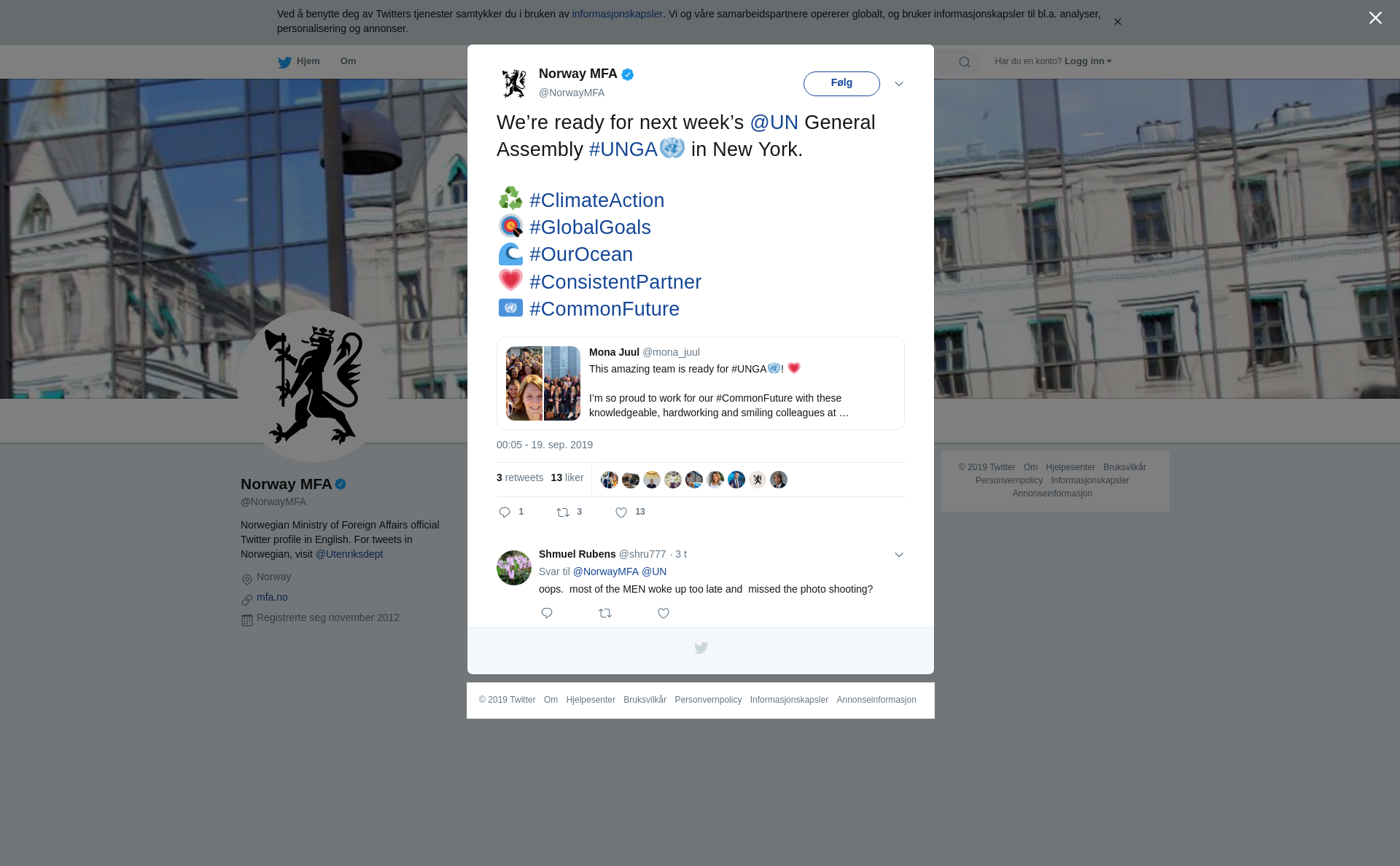Open the mfa.no website link
Viewport: 1400px width, 866px height.
click(272, 597)
